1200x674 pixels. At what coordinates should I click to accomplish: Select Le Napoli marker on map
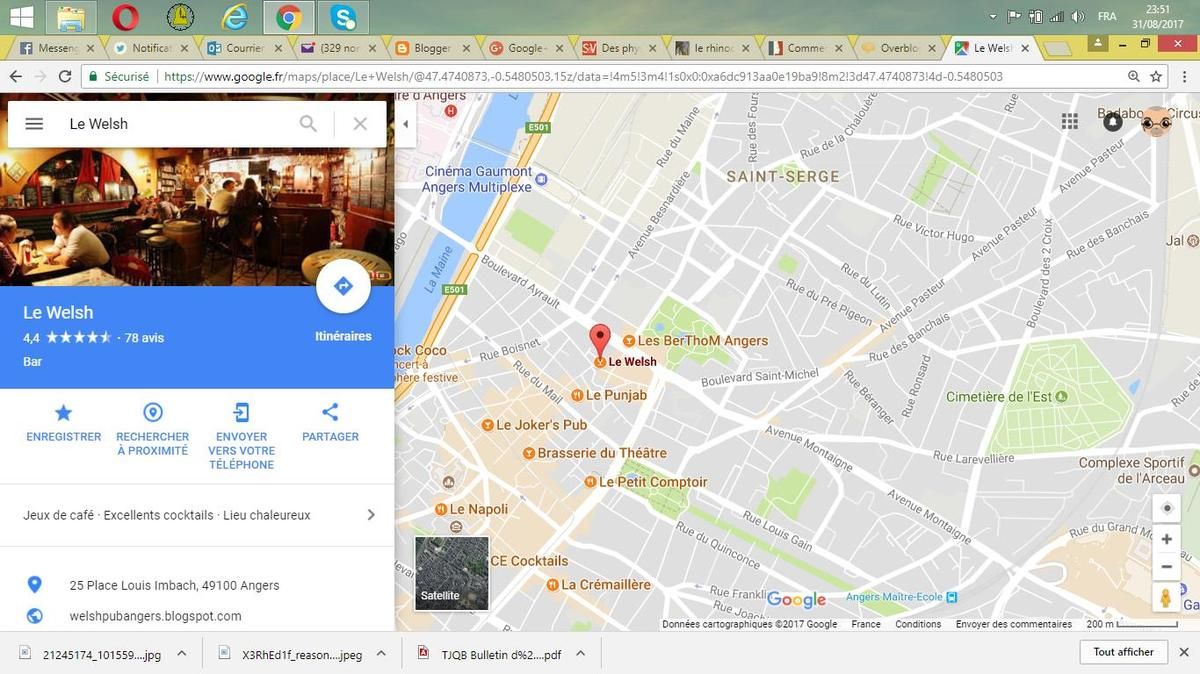pos(470,510)
